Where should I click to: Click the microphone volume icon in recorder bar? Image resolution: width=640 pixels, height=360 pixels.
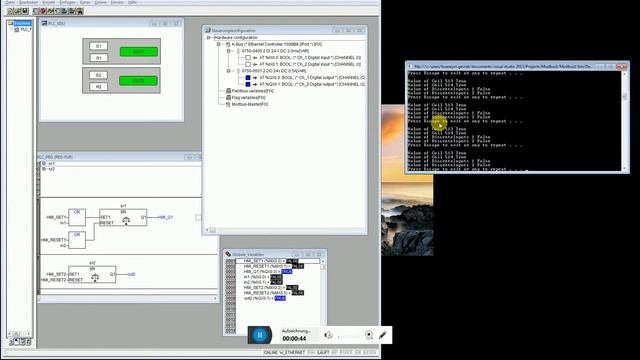pos(328,335)
